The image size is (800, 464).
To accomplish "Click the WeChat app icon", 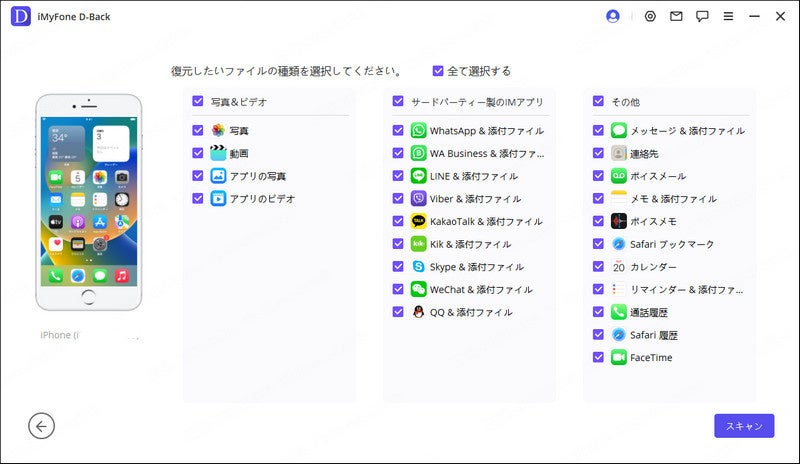I will pos(418,289).
